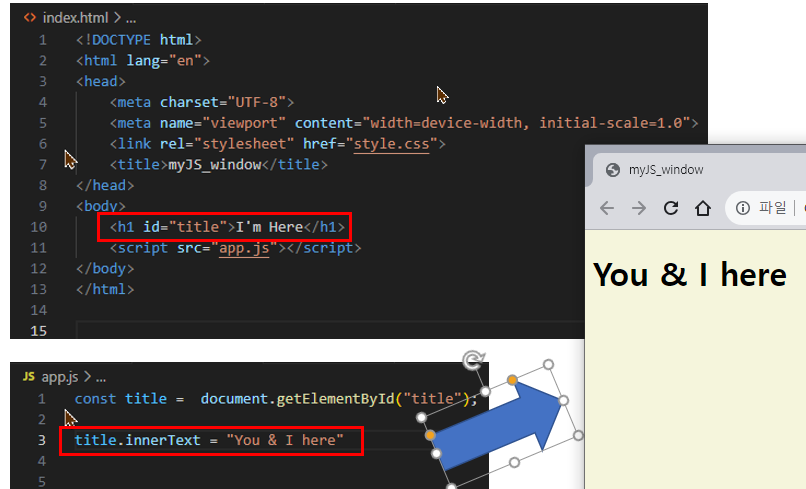Click the h1 id="title" line
Image resolution: width=806 pixels, height=489 pixels.
click(227, 227)
